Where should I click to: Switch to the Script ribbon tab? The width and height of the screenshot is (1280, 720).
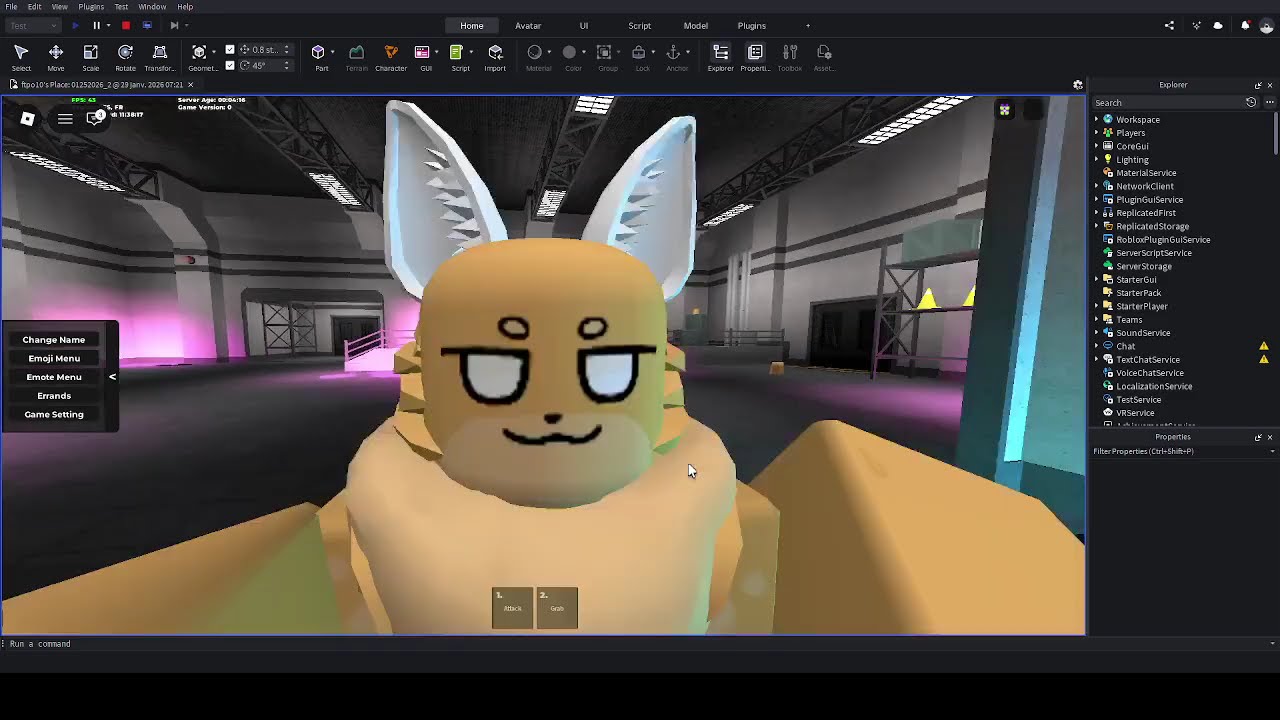(x=639, y=25)
